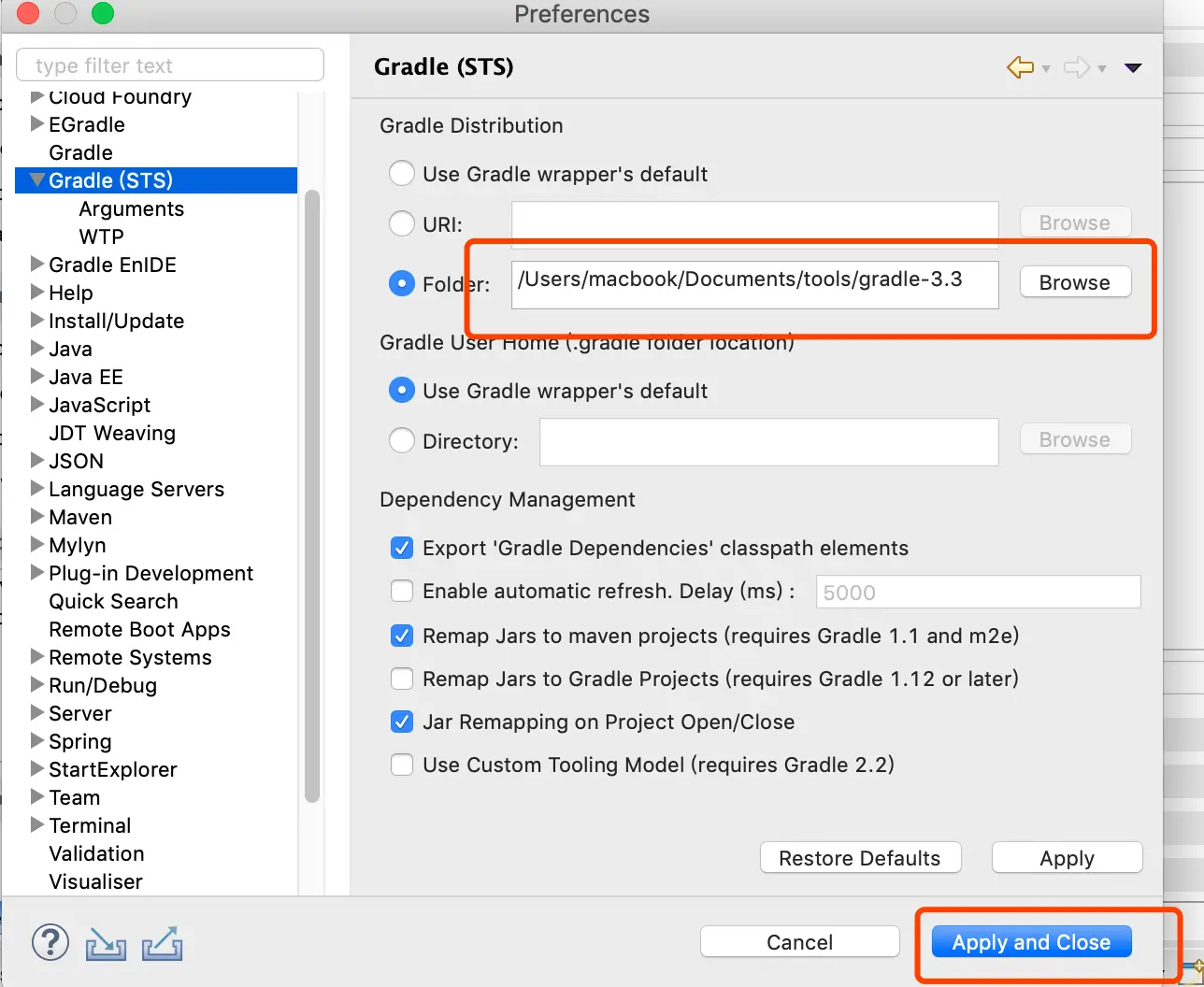Uncheck Jar Remapping on Project Open/Close
The image size is (1204, 987).
point(402,722)
